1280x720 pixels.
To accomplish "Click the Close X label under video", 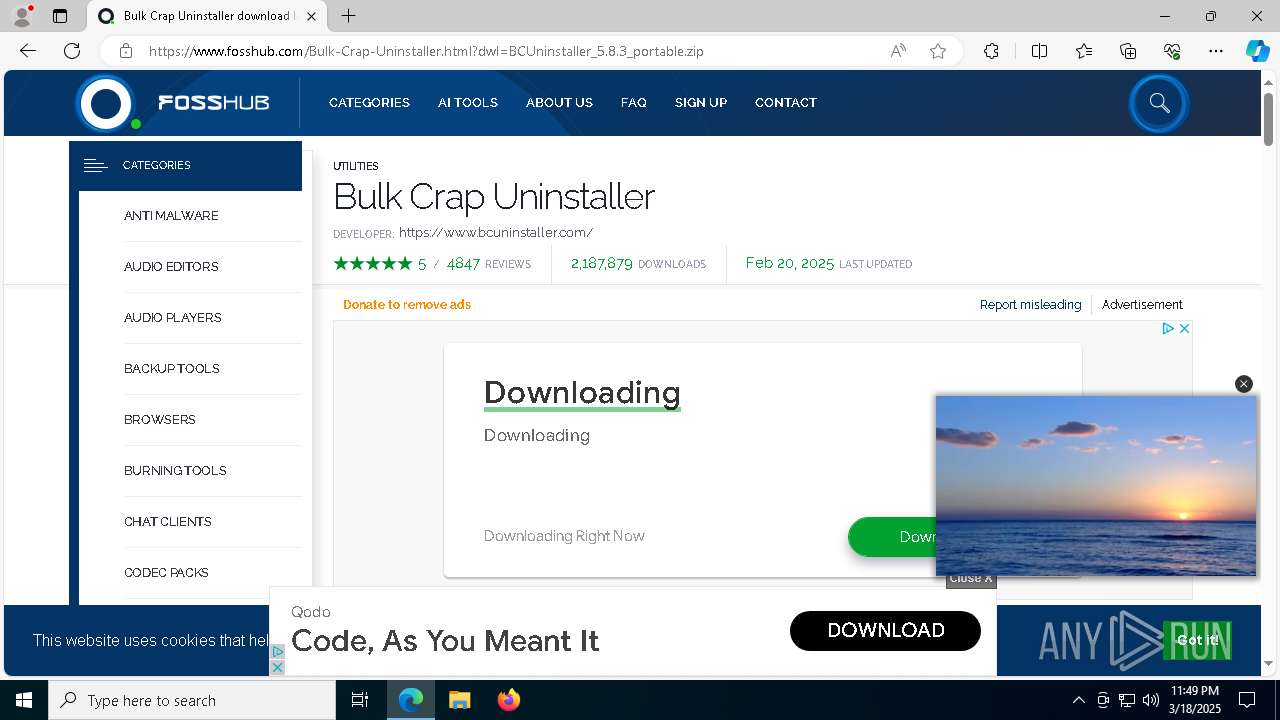I will point(971,578).
